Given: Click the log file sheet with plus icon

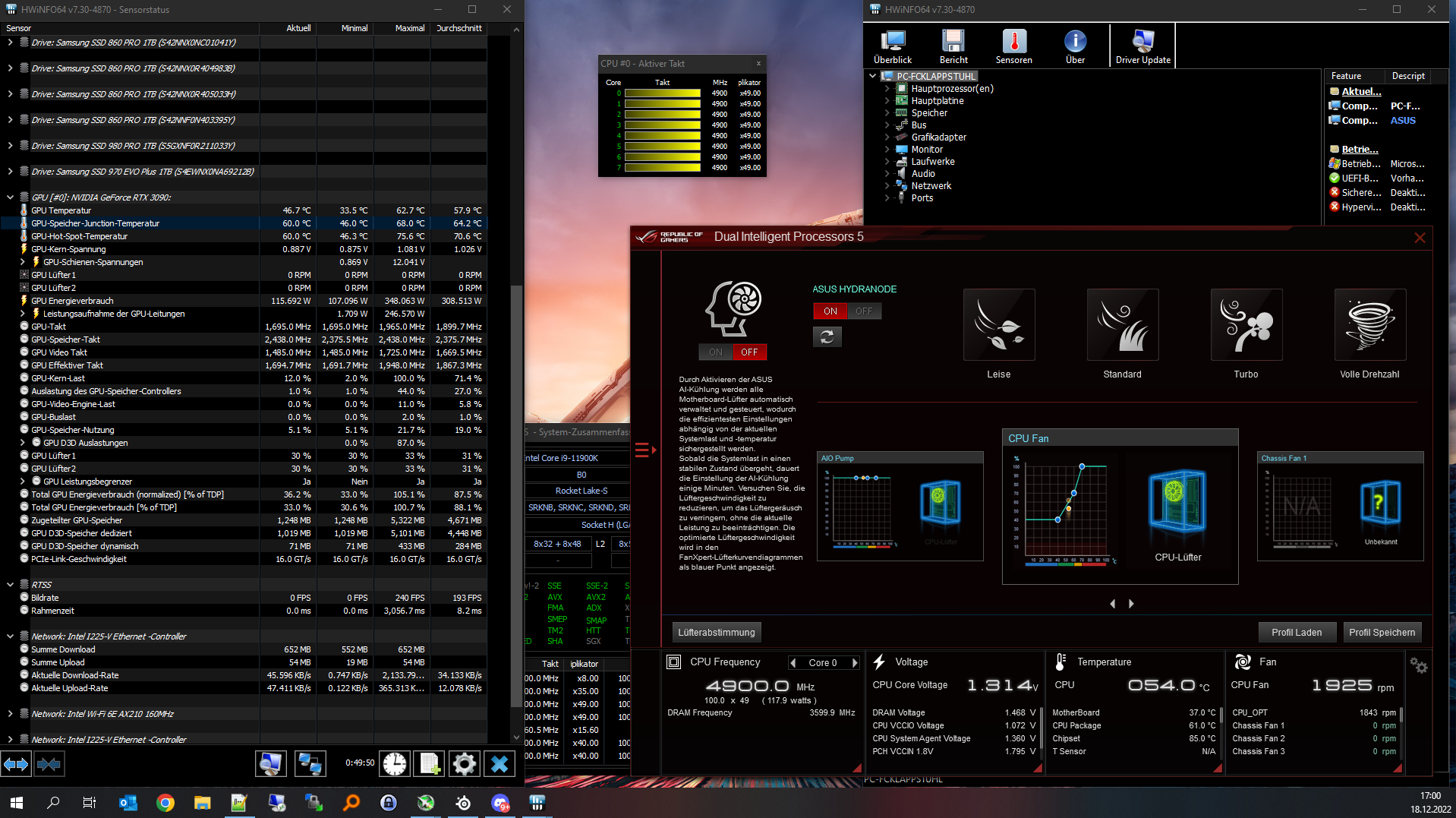Looking at the screenshot, I should tap(430, 764).
